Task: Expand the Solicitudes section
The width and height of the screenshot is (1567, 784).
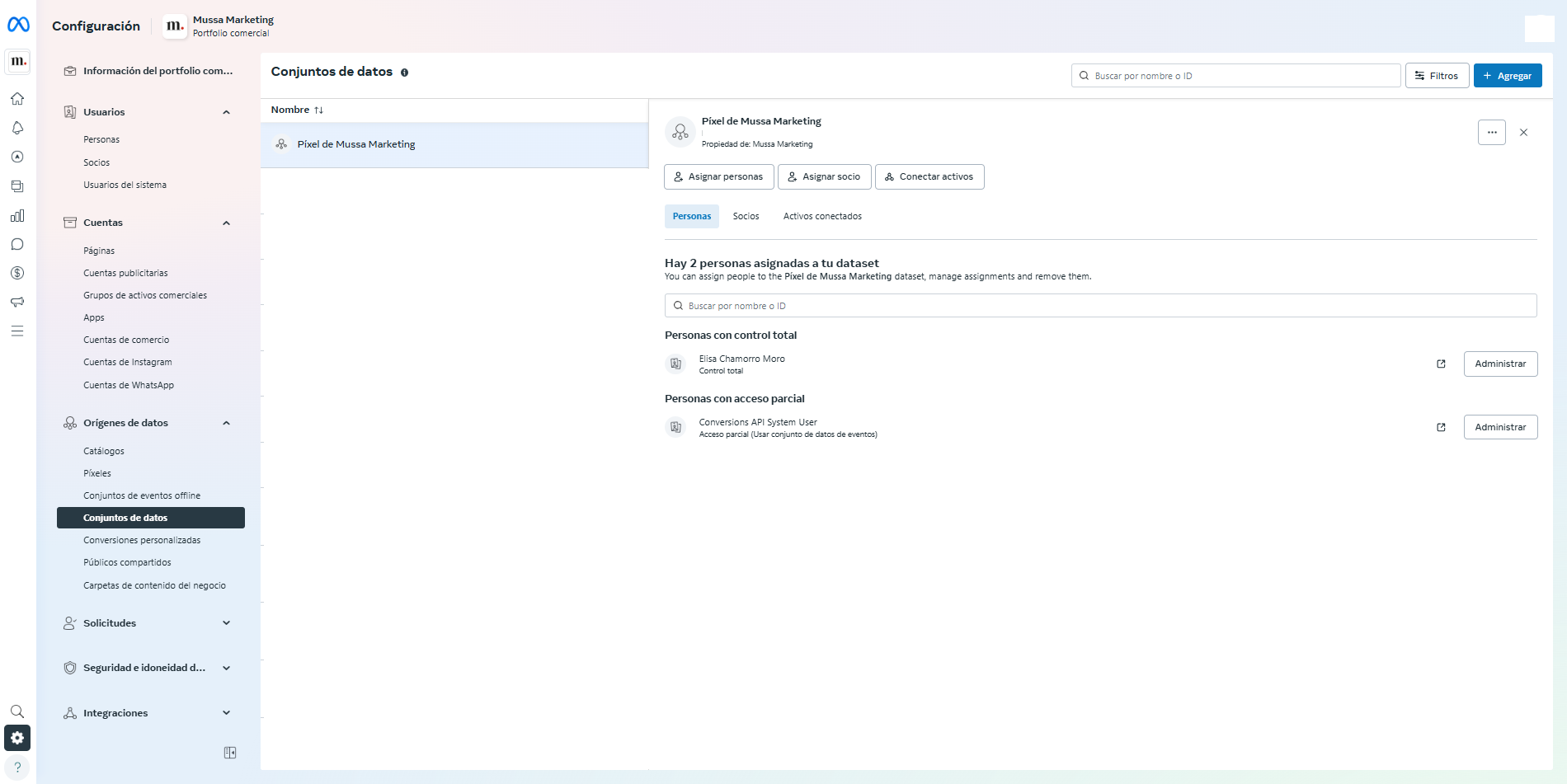Action: click(227, 623)
